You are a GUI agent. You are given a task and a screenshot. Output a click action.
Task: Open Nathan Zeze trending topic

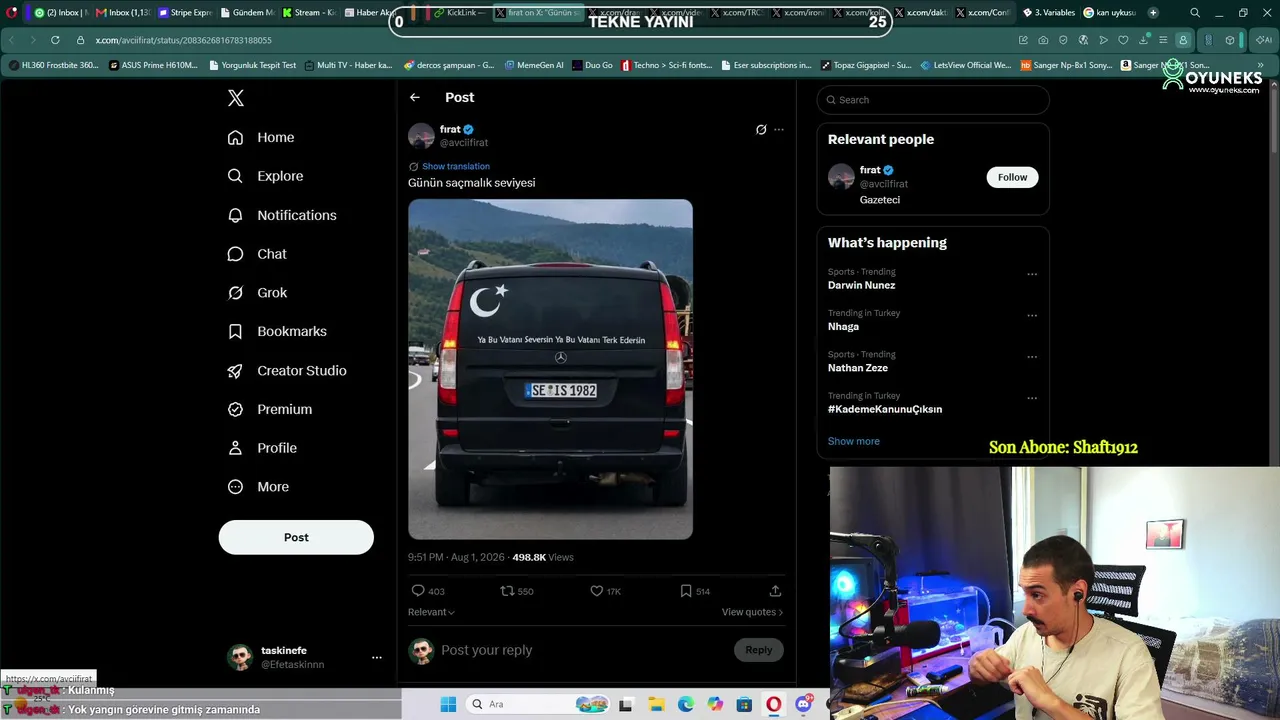(858, 368)
